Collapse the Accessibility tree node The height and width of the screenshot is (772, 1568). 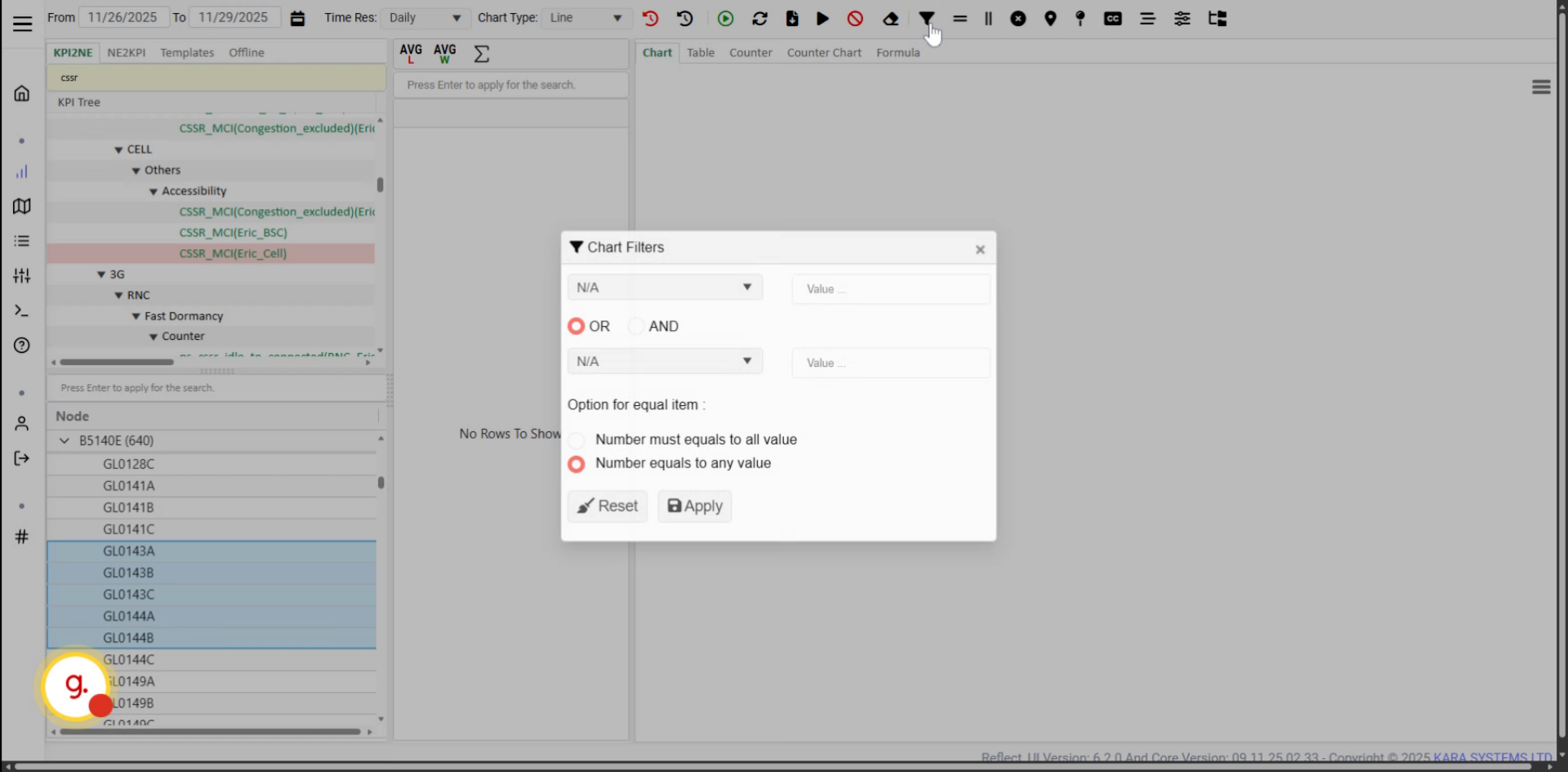[153, 191]
